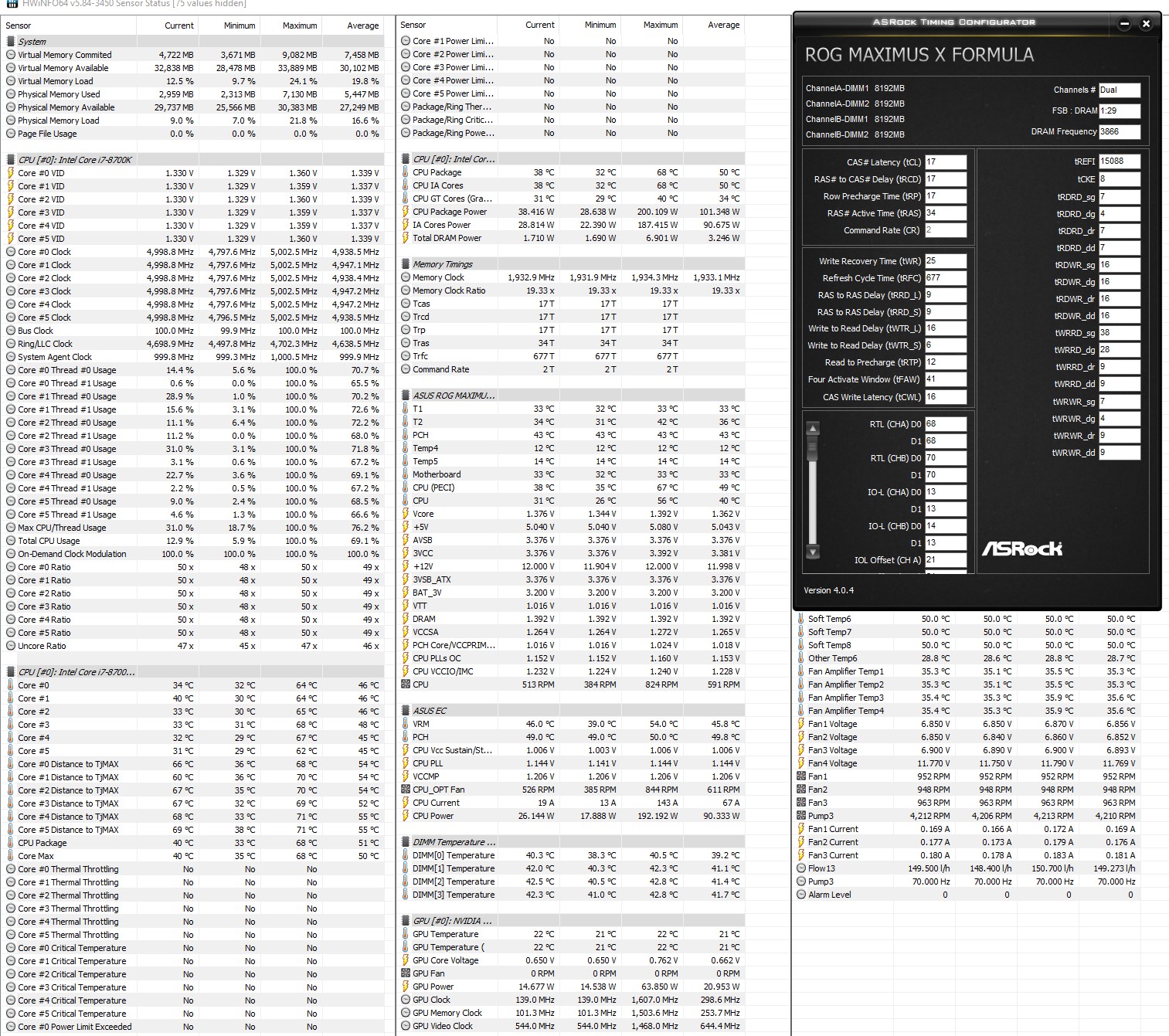Click the Current header in the System sensor panel
This screenshot has width=1169, height=1036.
click(179, 25)
